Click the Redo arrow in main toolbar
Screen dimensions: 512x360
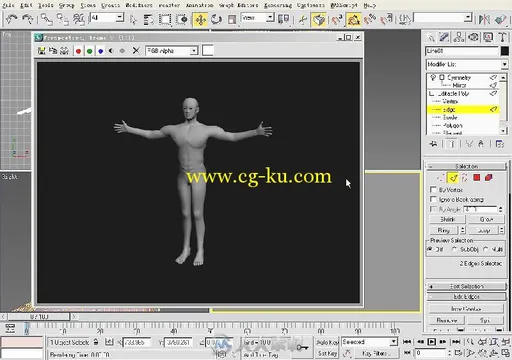point(28,19)
